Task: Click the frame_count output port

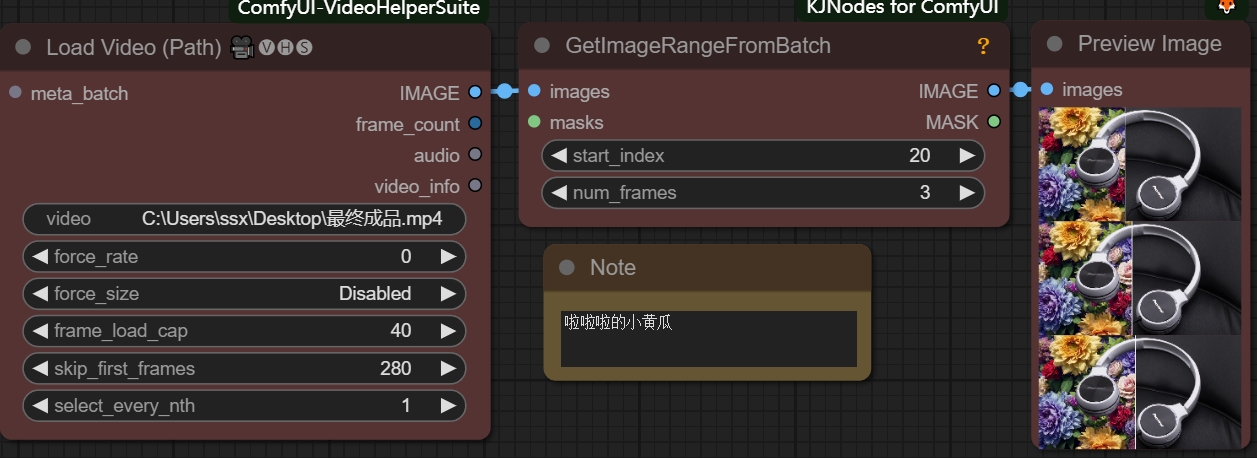Action: [474, 124]
